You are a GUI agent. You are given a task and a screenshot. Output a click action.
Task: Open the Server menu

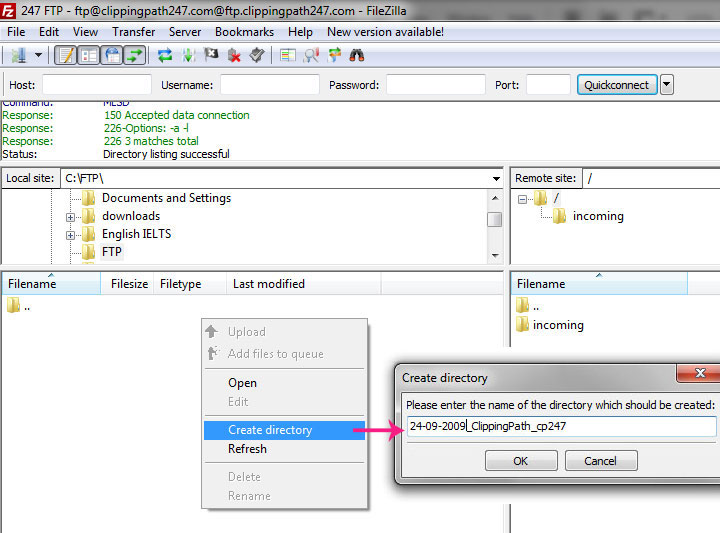185,32
